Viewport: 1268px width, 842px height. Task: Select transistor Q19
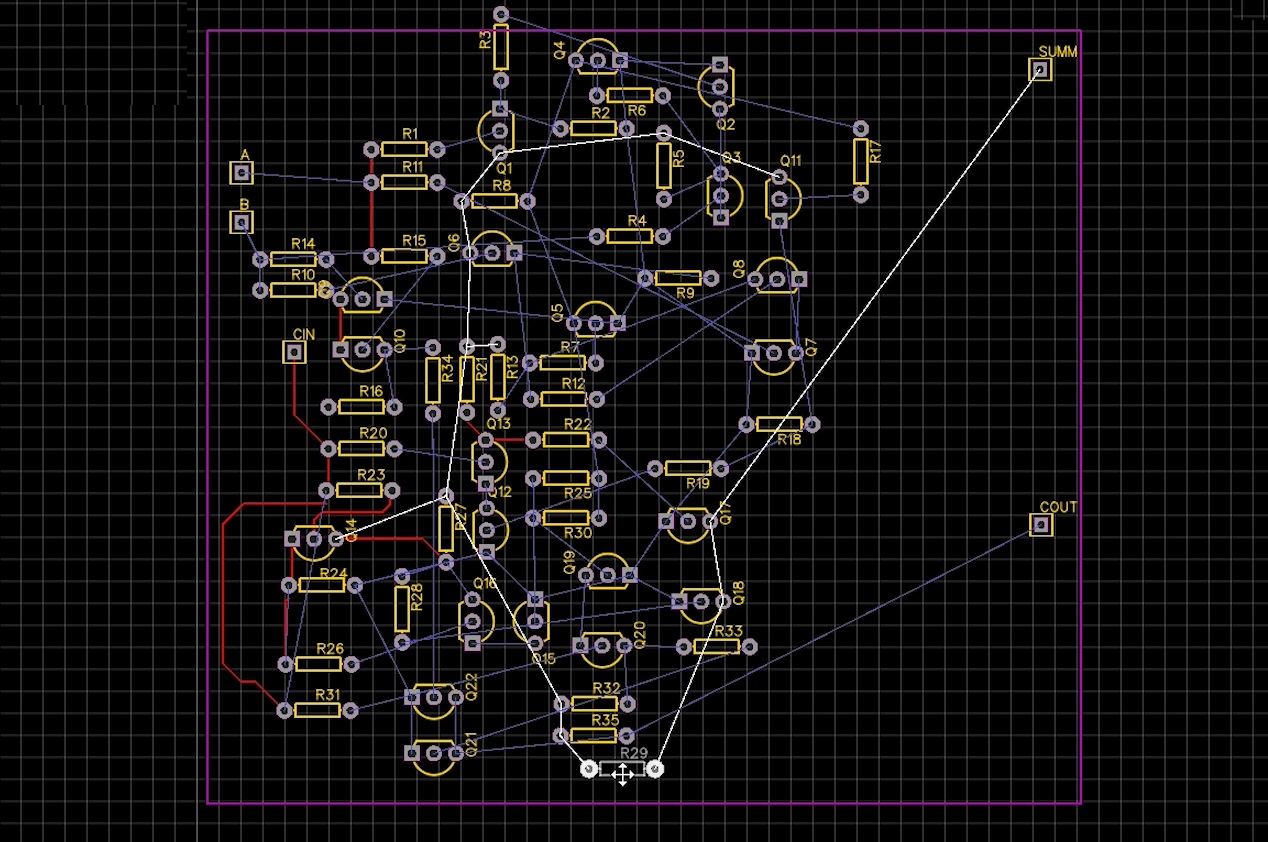coord(607,571)
